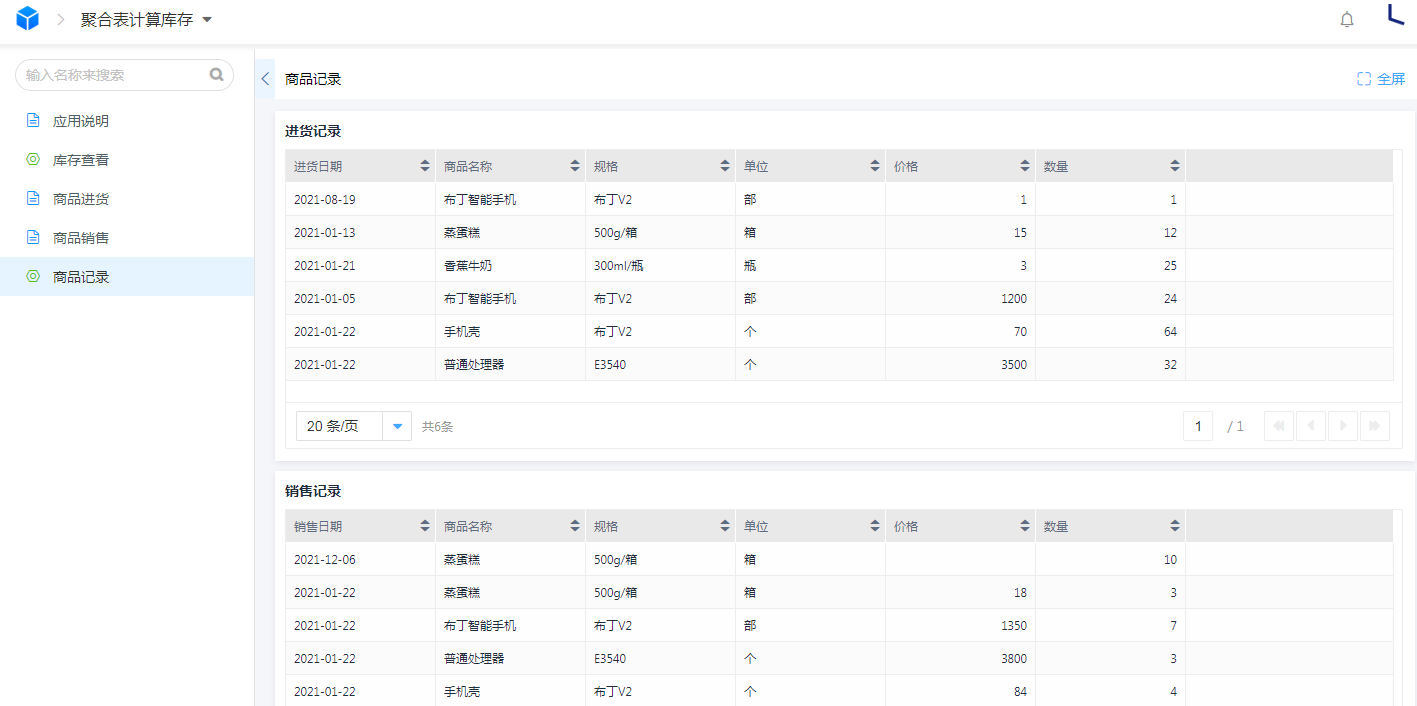
Task: Click the fullscreen 全屏 button
Action: [x=1381, y=79]
